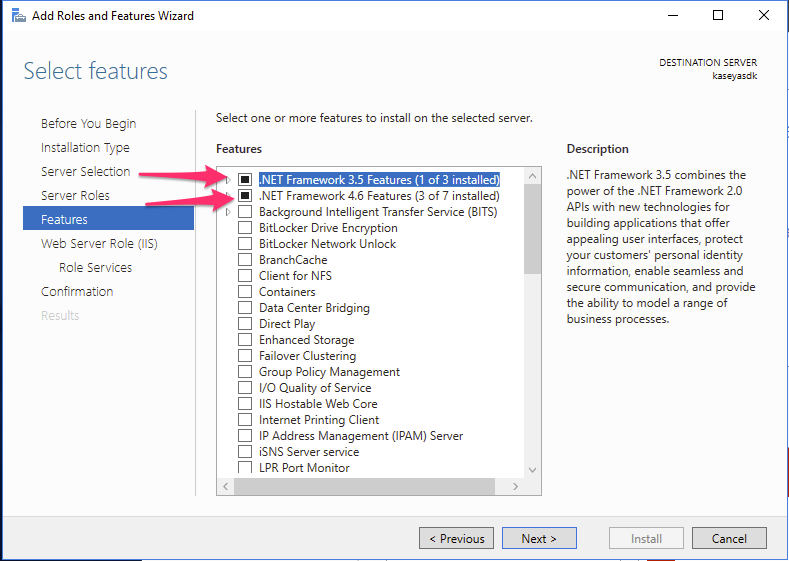Click the kaseyasdk destination server name
This screenshot has width=789, height=561.
pyautogui.click(x=734, y=76)
